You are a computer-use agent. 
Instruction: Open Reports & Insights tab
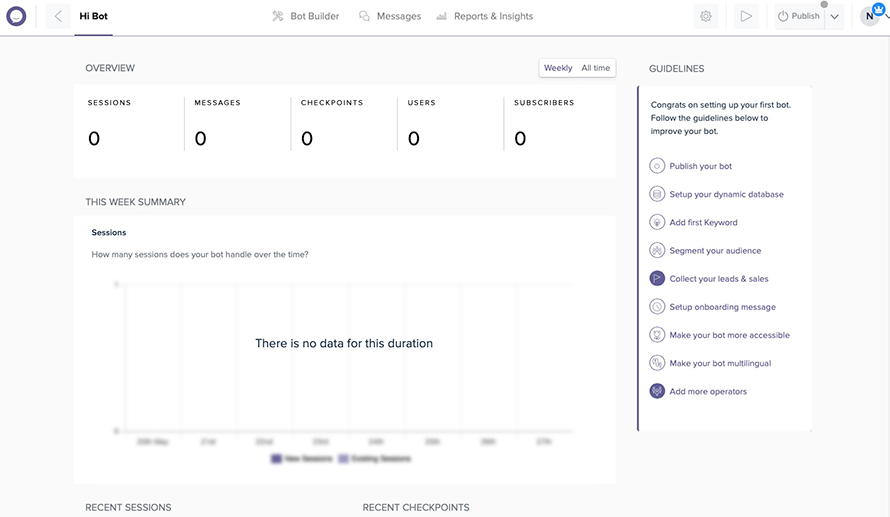[x=485, y=16]
